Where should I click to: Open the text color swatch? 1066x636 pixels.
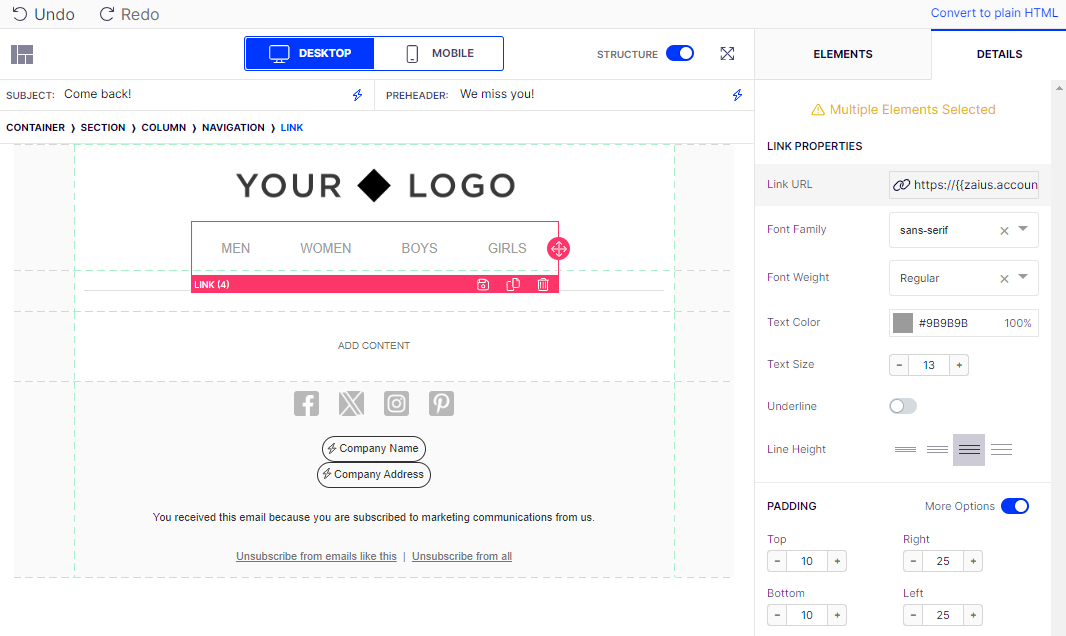pyautogui.click(x=903, y=323)
